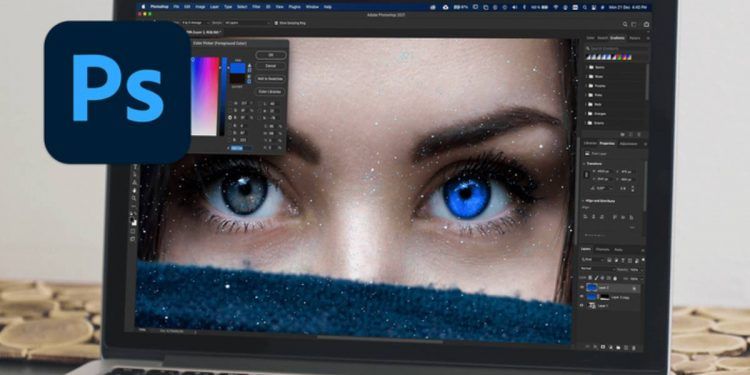
Task: Open the Sample Size dropdown
Action: [x=195, y=23]
